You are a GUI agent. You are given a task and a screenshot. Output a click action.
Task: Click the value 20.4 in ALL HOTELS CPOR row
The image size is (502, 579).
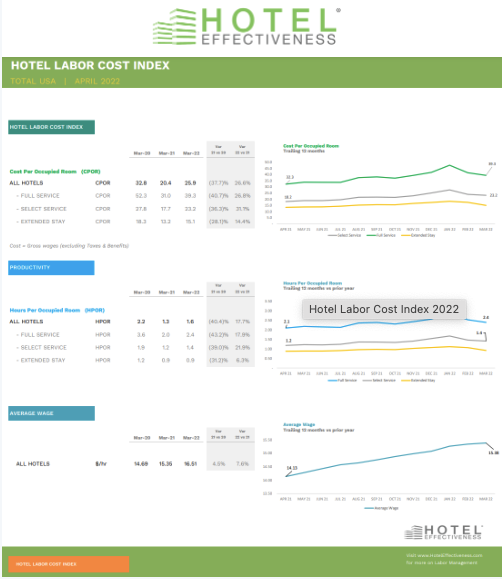point(165,183)
